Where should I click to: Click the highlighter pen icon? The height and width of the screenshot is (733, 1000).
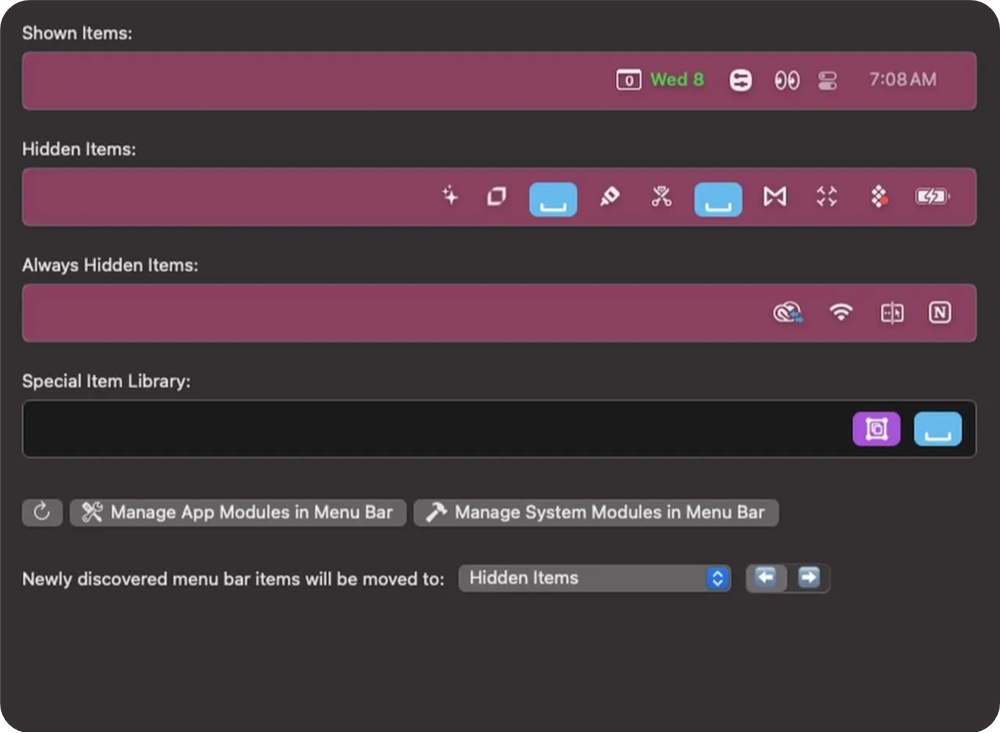(610, 196)
